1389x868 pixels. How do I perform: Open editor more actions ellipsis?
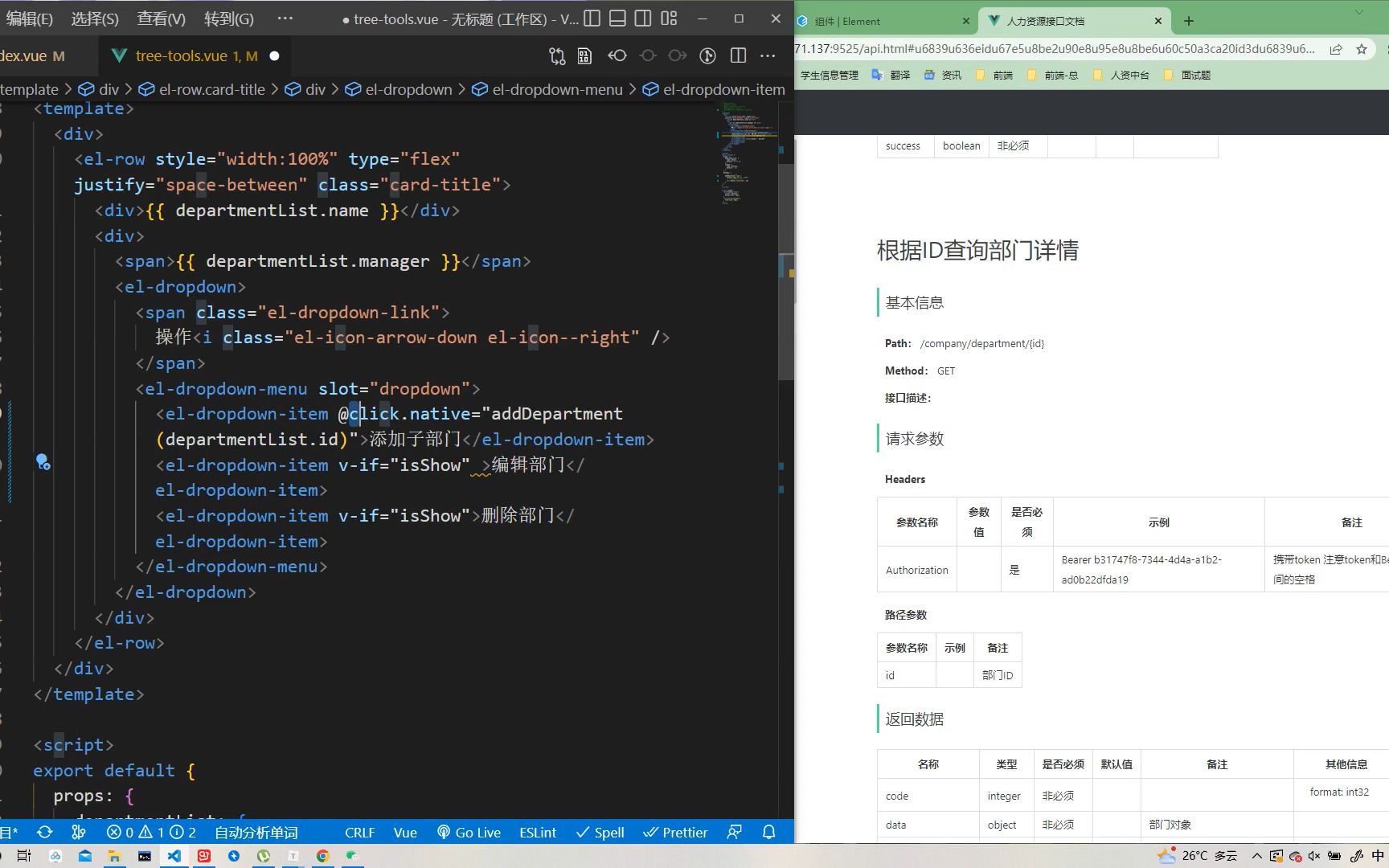(768, 55)
